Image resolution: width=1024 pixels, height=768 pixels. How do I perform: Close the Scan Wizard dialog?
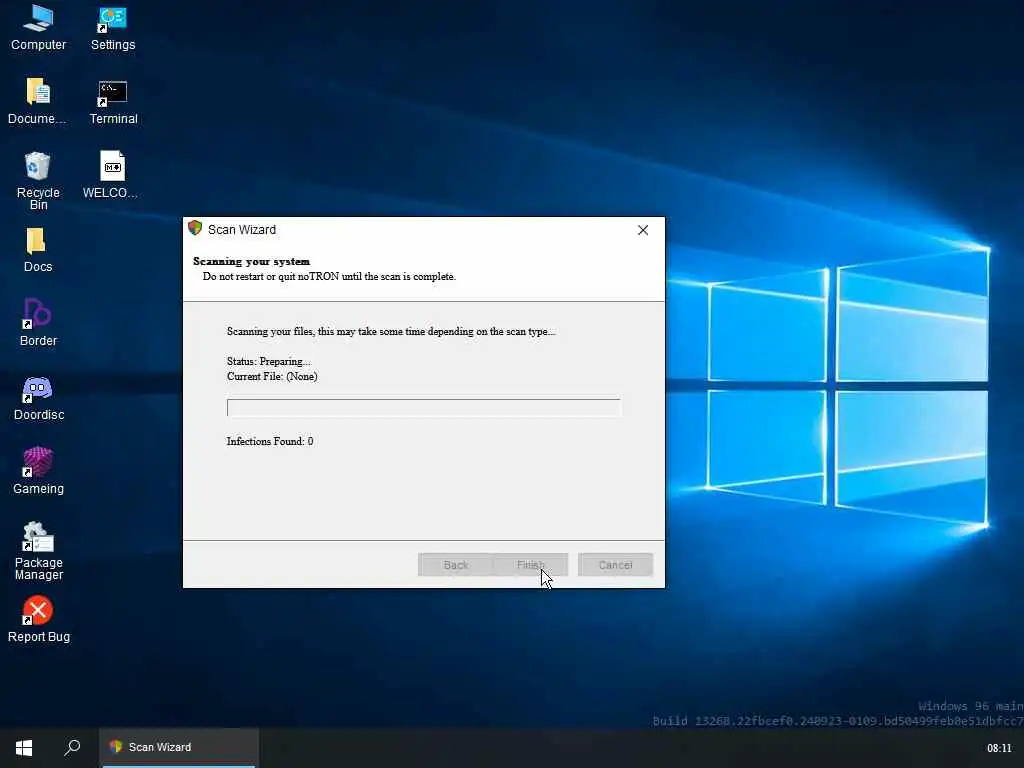(643, 230)
